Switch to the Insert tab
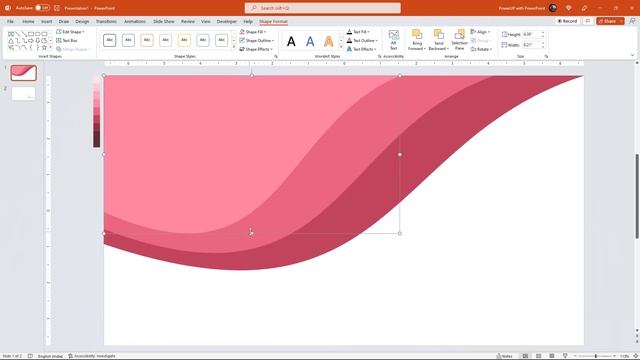The width and height of the screenshot is (640, 360). click(47, 21)
